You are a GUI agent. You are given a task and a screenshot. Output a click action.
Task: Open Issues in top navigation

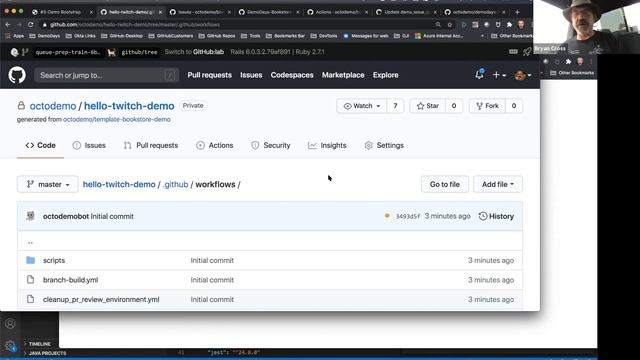pyautogui.click(x=251, y=75)
